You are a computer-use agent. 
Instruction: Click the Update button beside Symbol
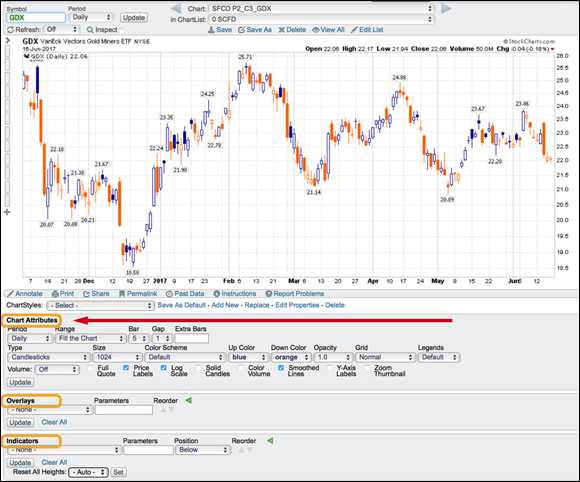[x=134, y=17]
